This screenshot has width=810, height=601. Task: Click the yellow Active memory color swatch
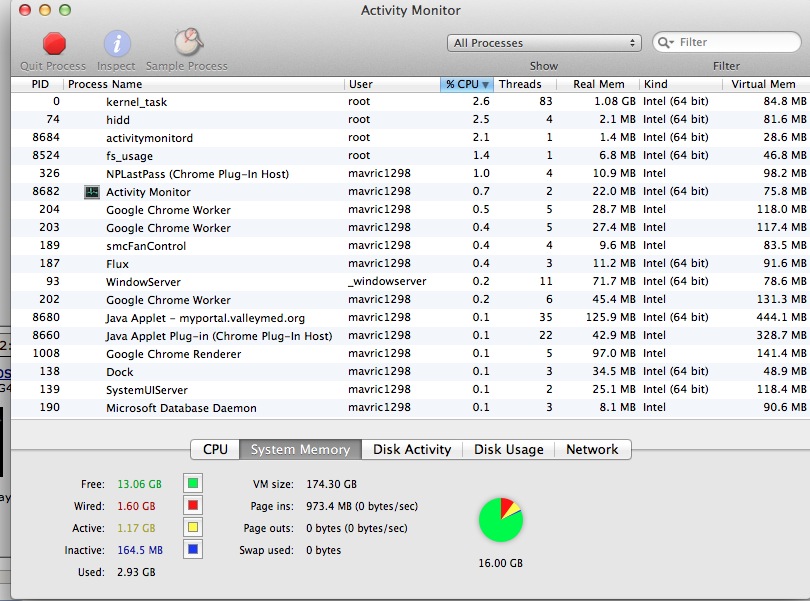click(x=193, y=528)
